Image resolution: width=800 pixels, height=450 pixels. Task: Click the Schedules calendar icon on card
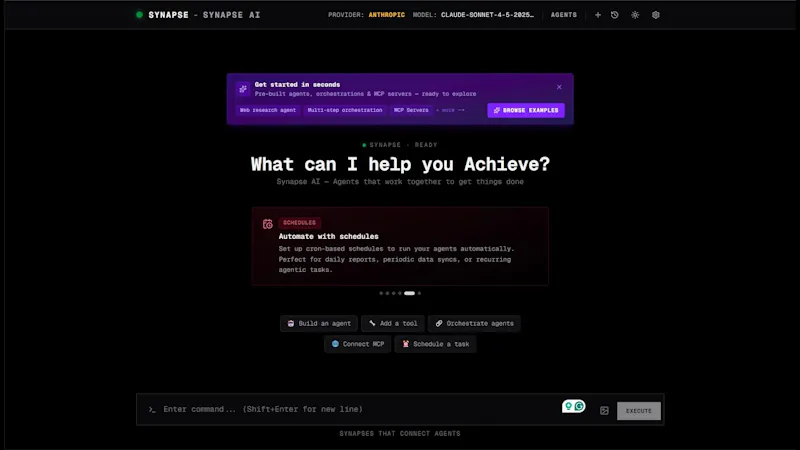(x=267, y=224)
